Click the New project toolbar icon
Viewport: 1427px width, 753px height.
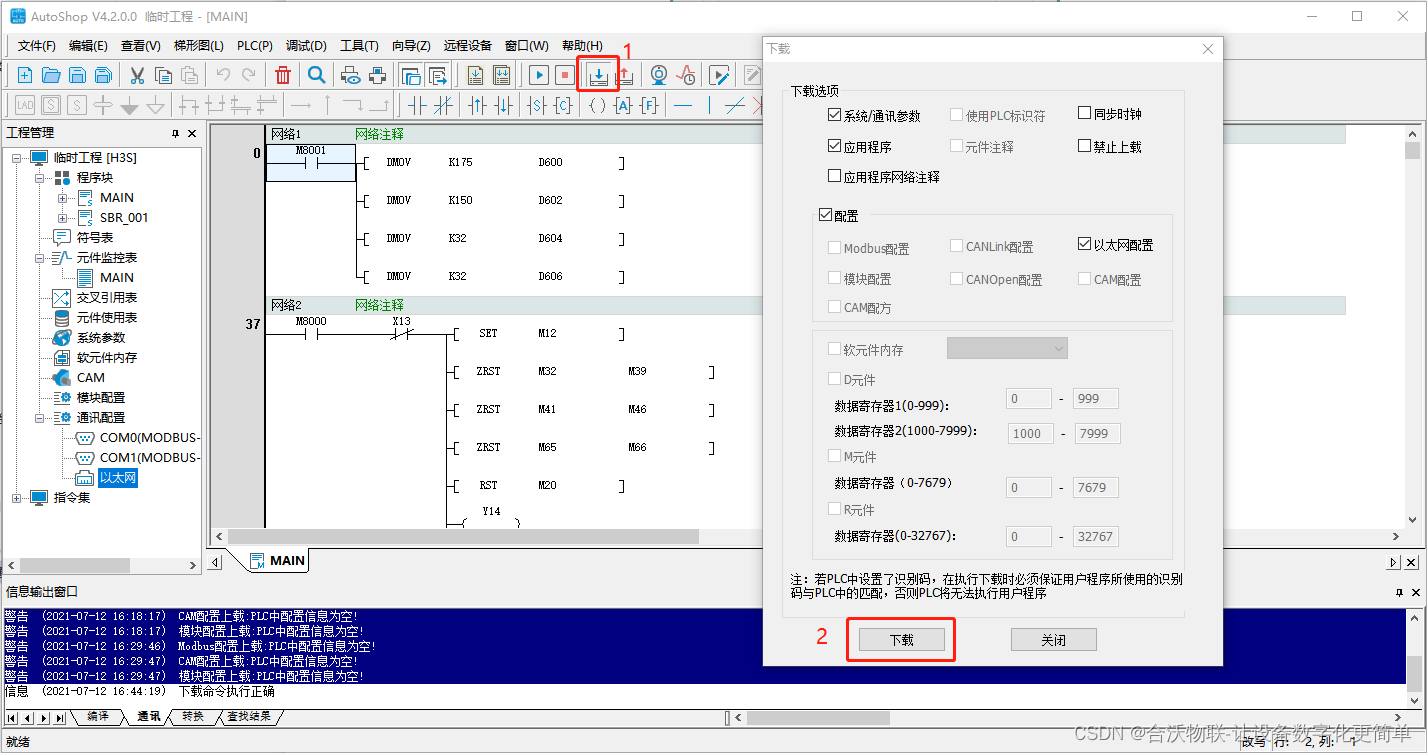pyautogui.click(x=25, y=75)
